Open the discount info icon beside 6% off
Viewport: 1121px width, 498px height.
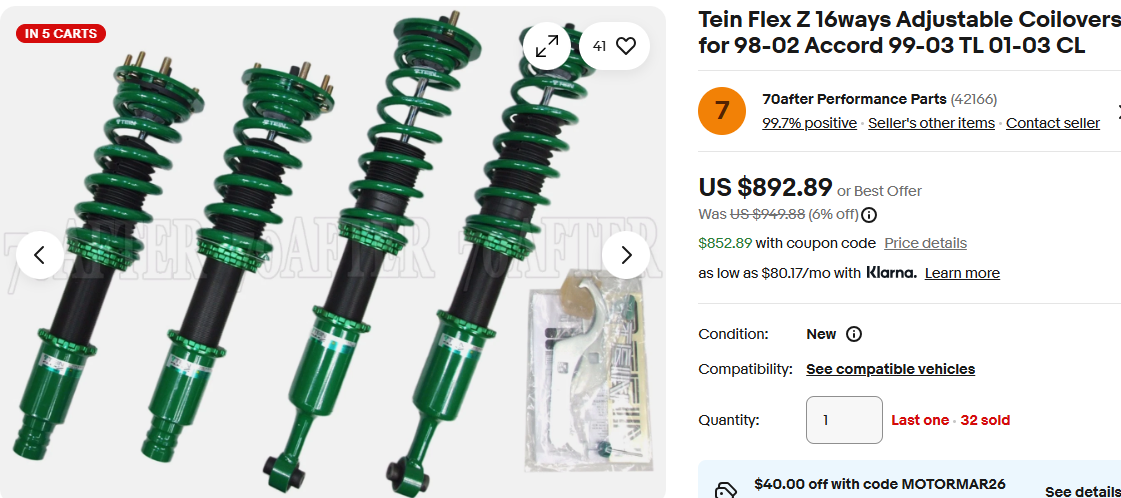coord(869,214)
